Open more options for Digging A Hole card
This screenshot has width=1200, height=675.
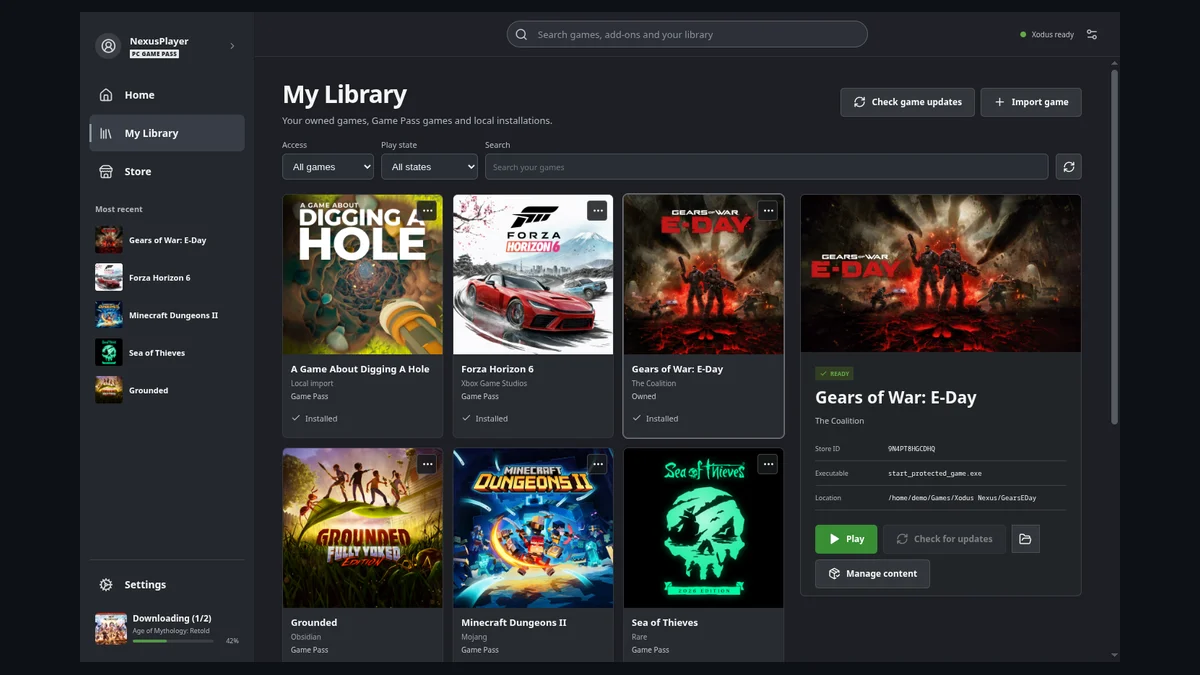[x=427, y=210]
